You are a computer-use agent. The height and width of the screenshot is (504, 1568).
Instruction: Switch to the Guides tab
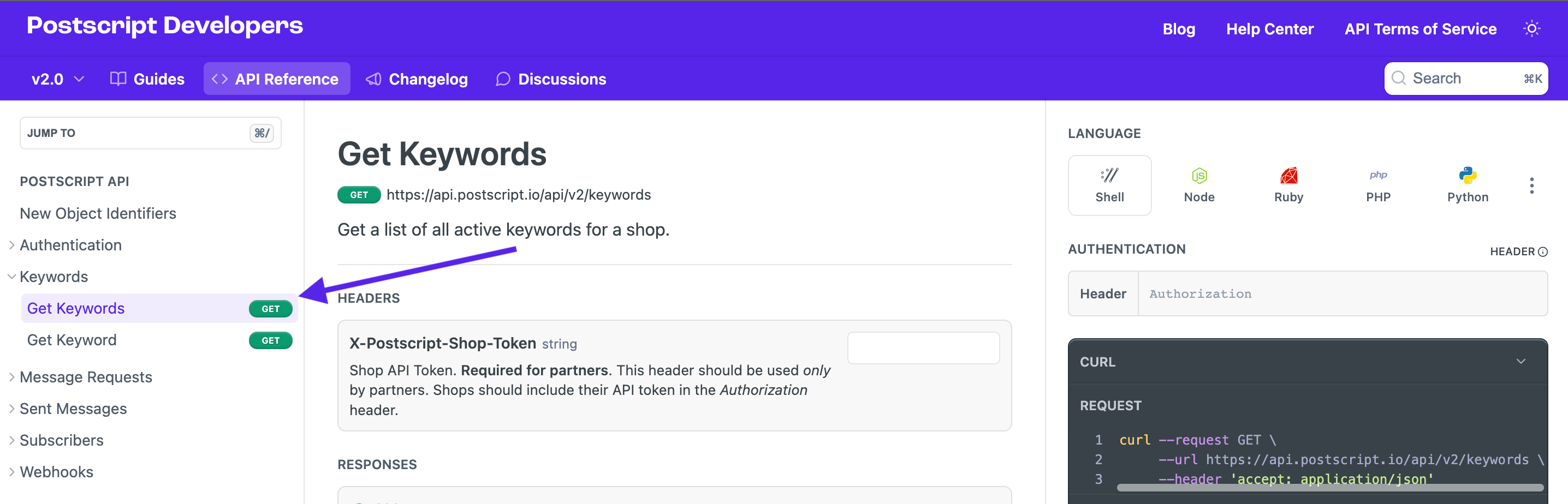pyautogui.click(x=147, y=79)
